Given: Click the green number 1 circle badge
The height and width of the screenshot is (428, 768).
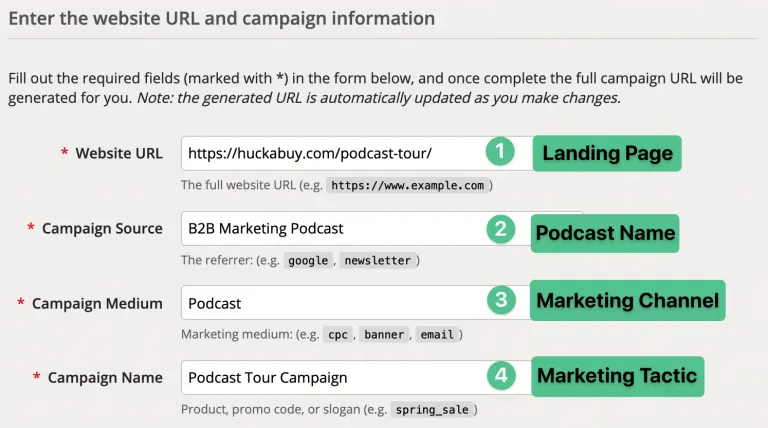Looking at the screenshot, I should [x=500, y=151].
